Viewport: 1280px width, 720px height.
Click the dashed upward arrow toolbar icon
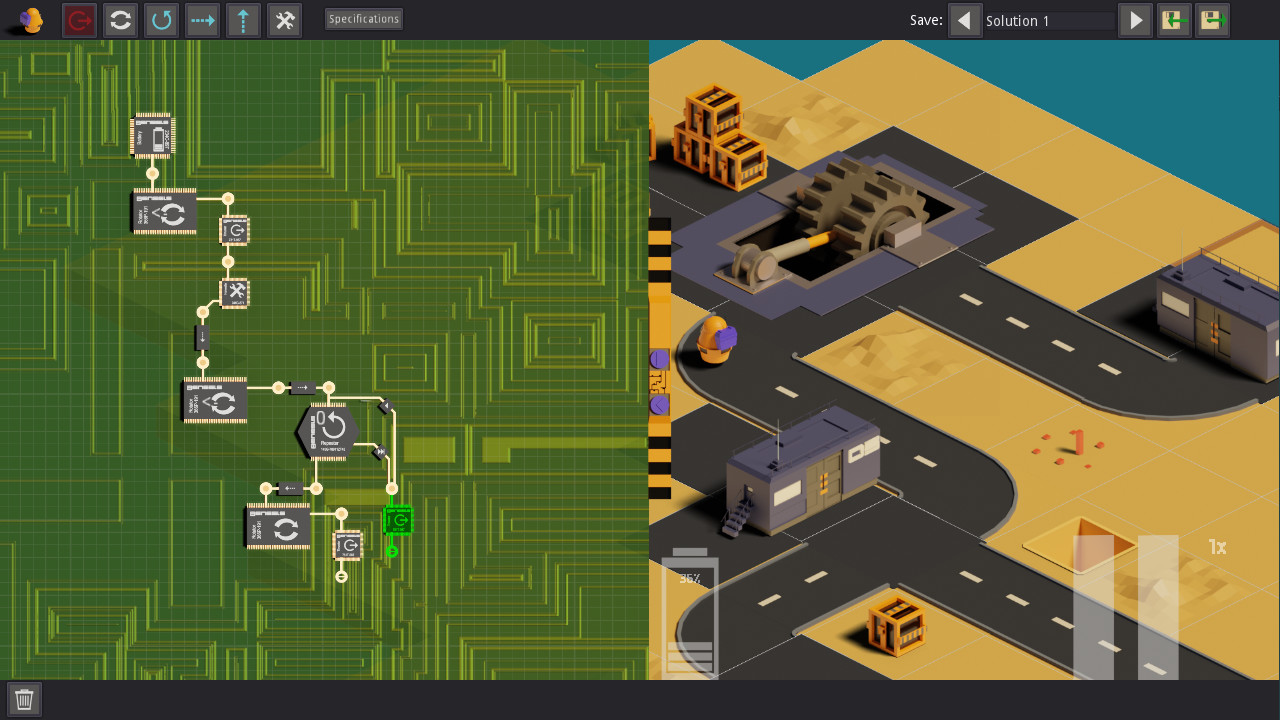click(x=243, y=20)
